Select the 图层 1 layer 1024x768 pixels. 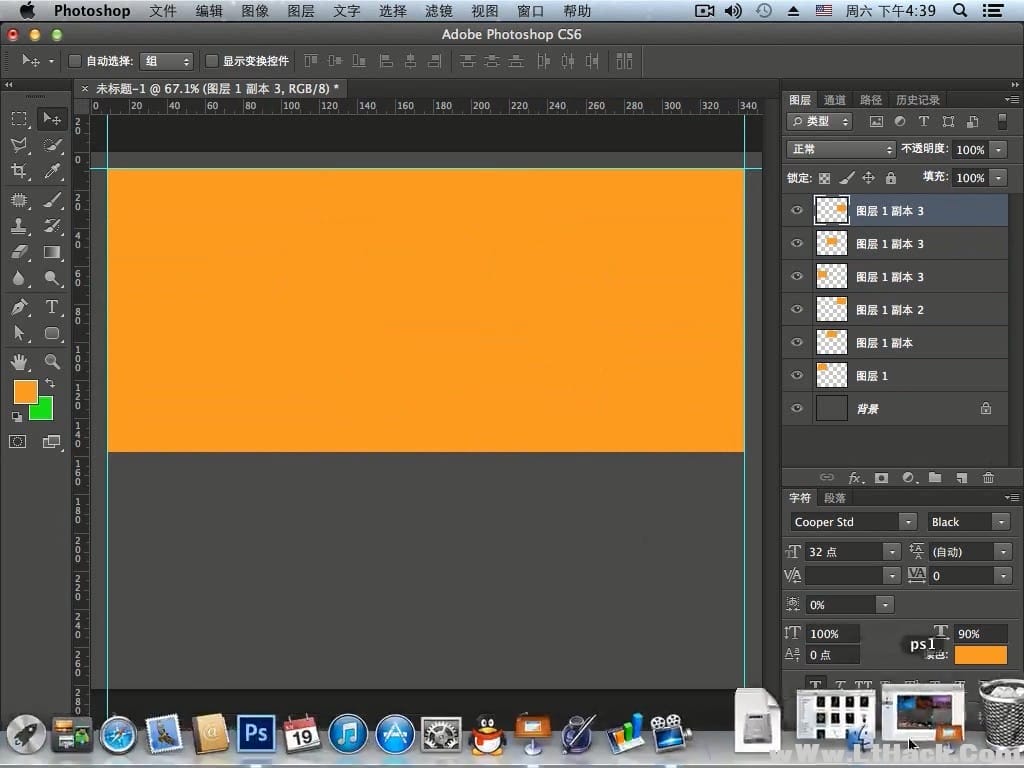pos(870,375)
